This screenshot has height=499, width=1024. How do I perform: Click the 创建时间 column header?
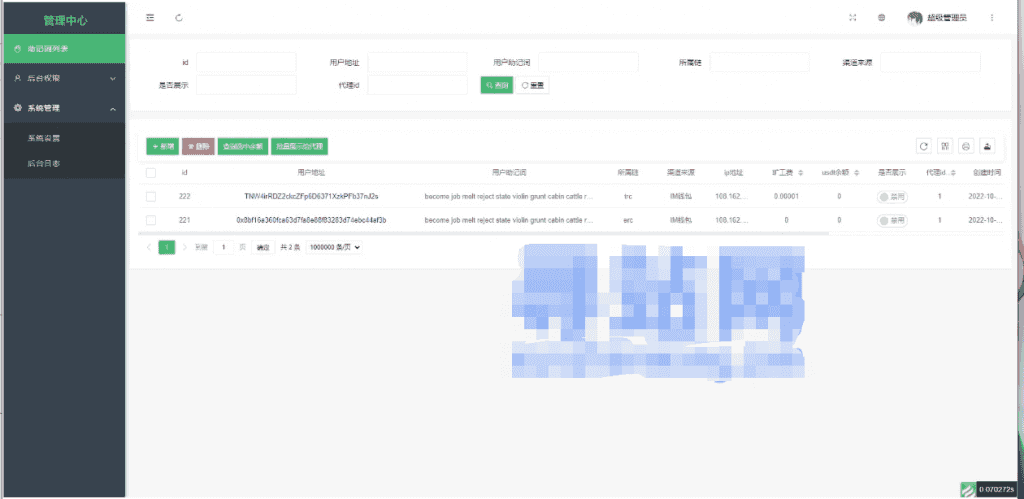[x=985, y=172]
